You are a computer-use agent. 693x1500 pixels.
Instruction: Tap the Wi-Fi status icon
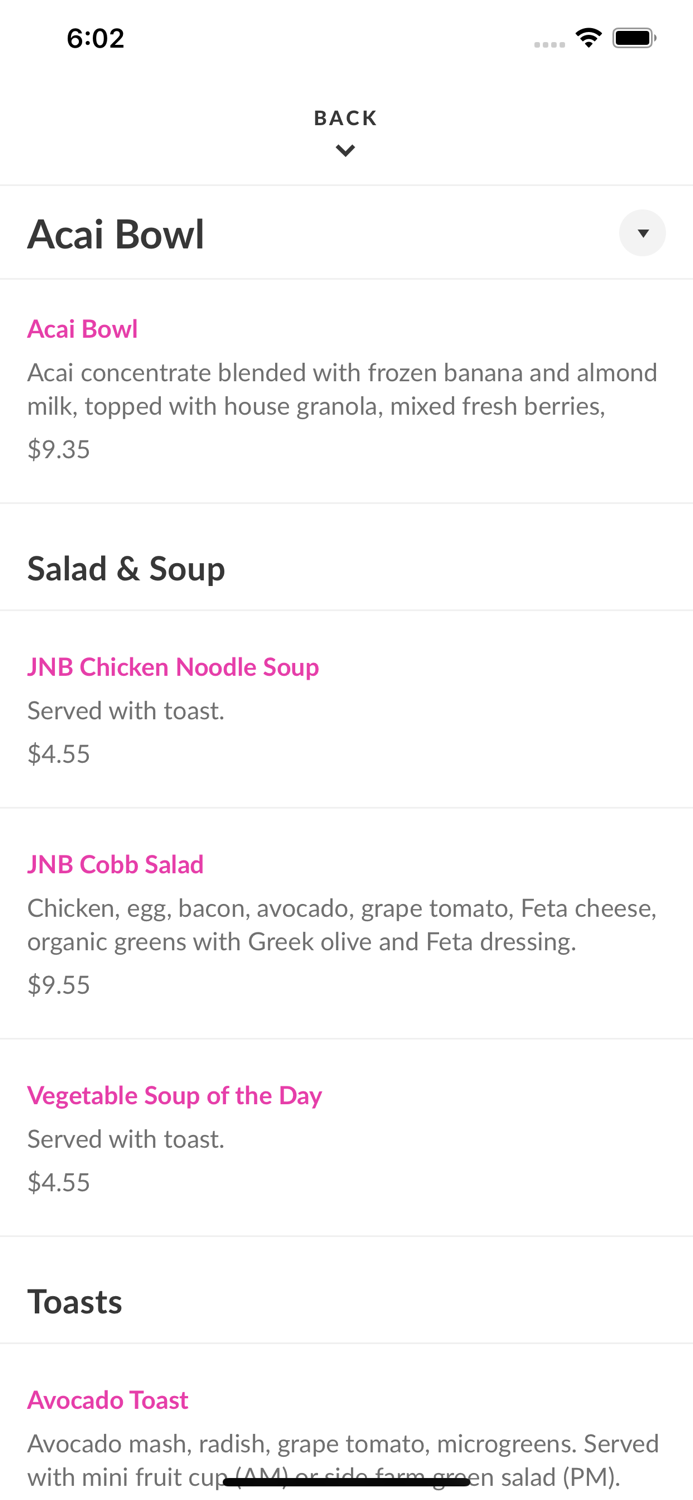588,38
